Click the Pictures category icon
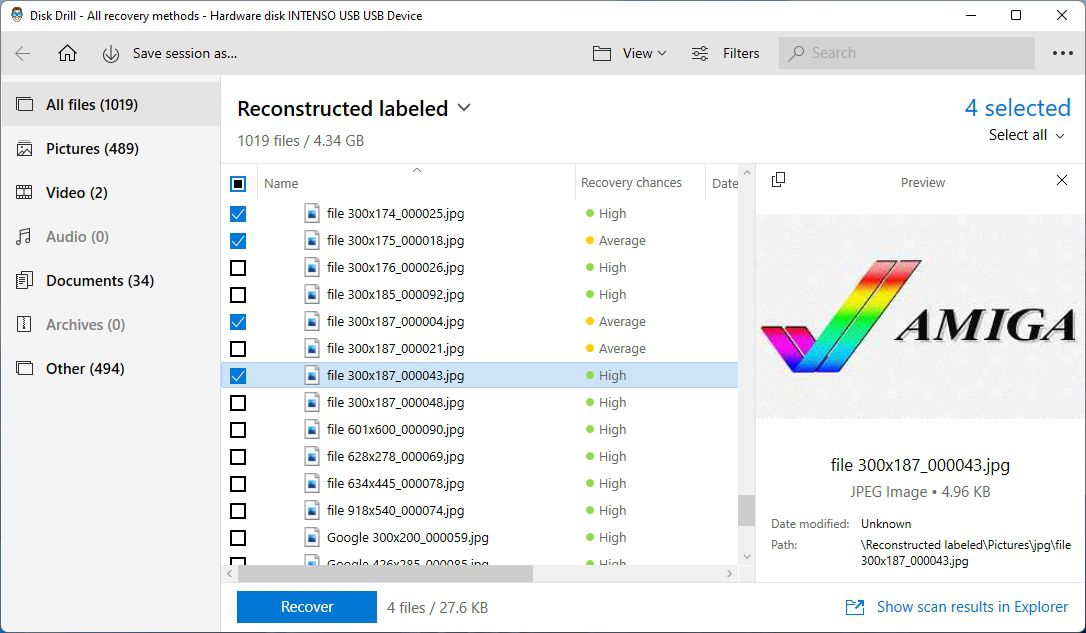Screen dimensions: 1086x633 24,149
